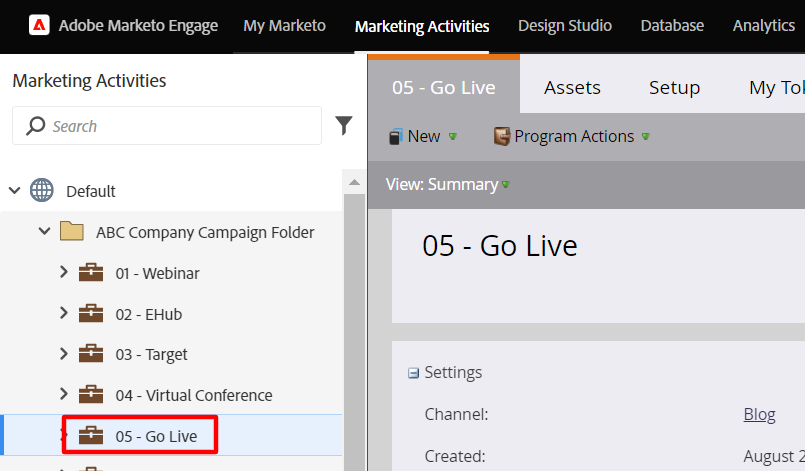The height and width of the screenshot is (471, 805).
Task: Click the Channel: label
Action: click(x=456, y=414)
